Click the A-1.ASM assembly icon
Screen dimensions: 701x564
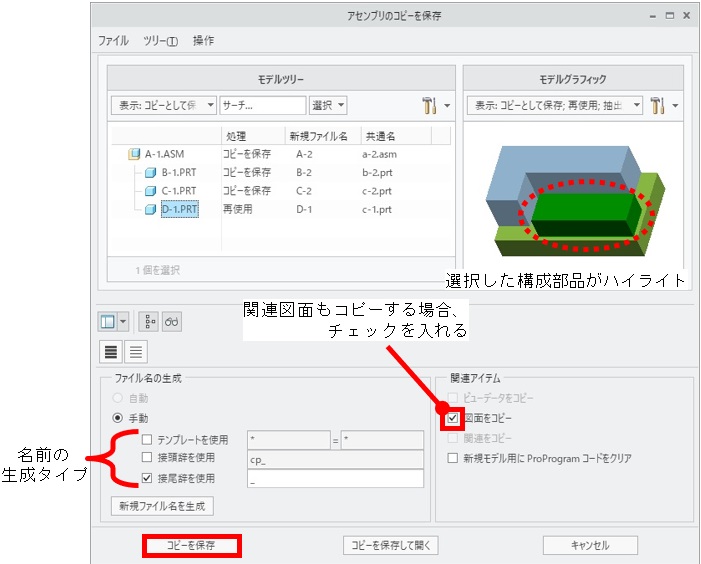pos(134,154)
